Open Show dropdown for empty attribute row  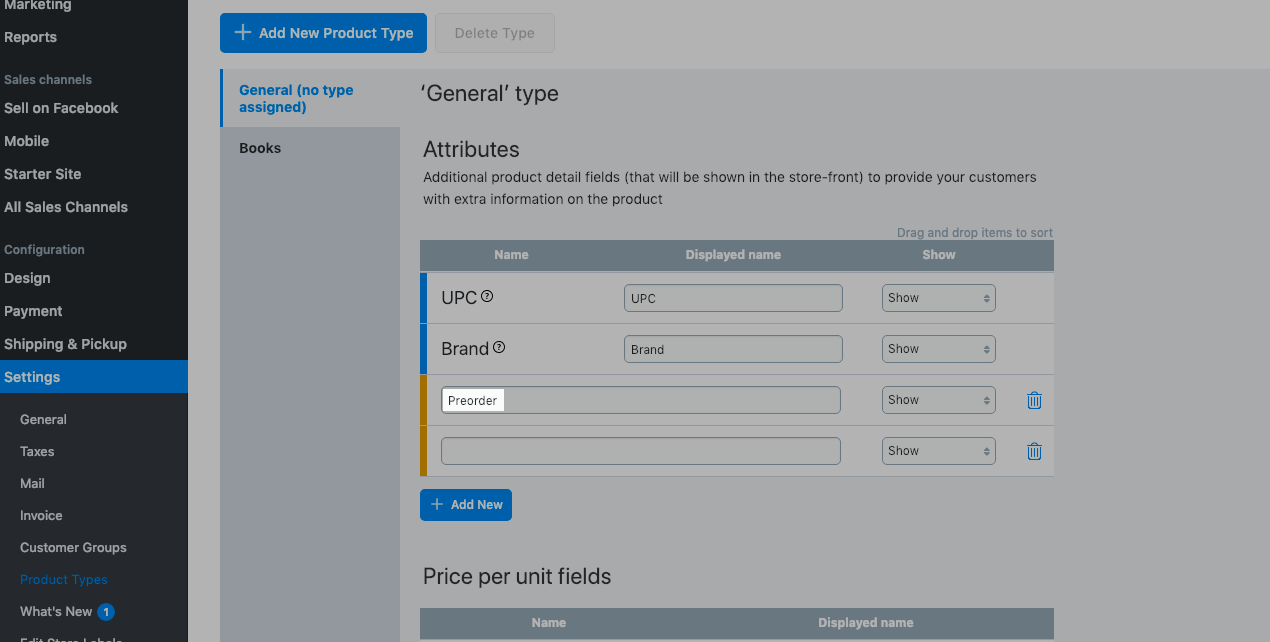(x=938, y=451)
